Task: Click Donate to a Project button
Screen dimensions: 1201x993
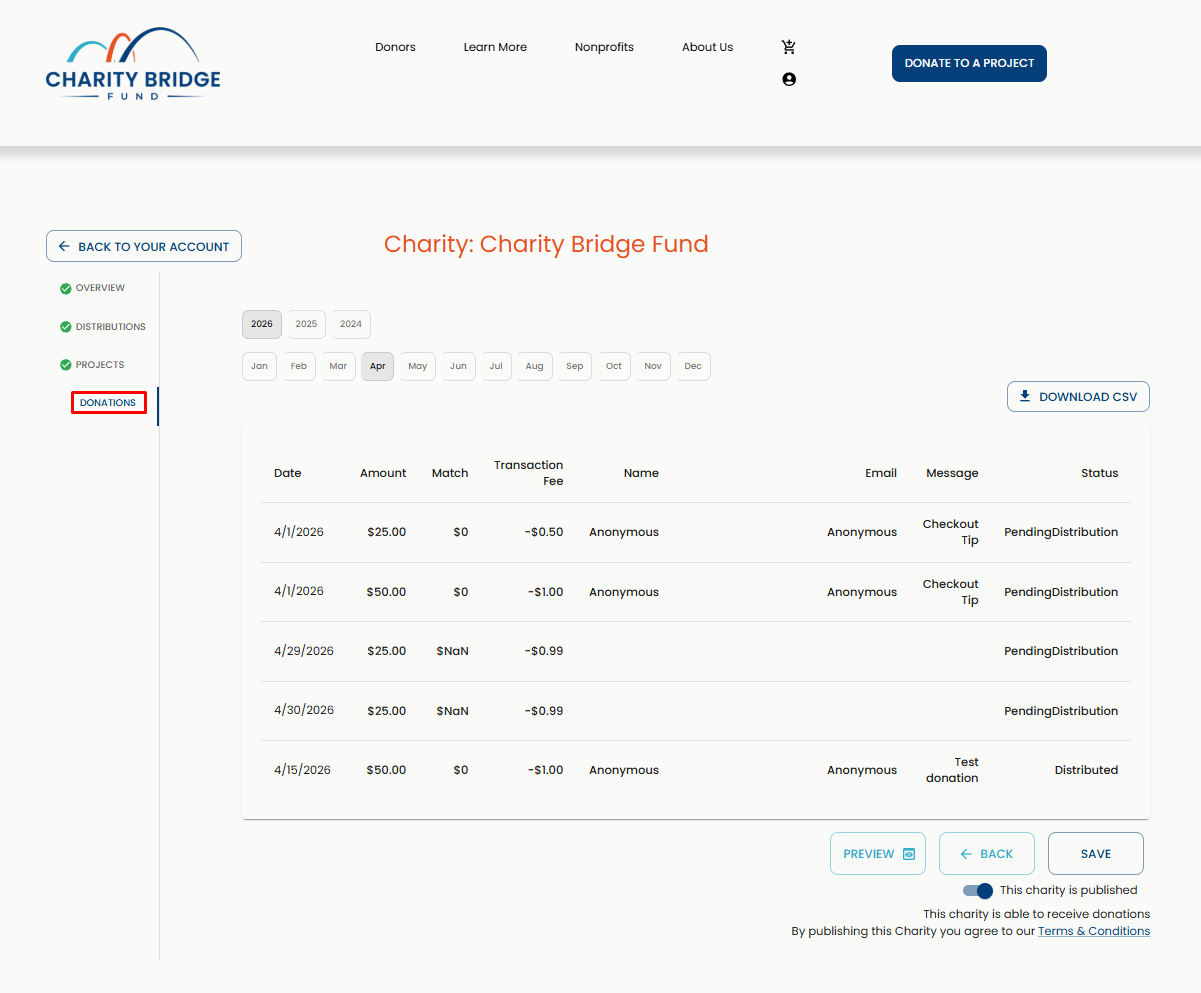Action: pyautogui.click(x=969, y=63)
